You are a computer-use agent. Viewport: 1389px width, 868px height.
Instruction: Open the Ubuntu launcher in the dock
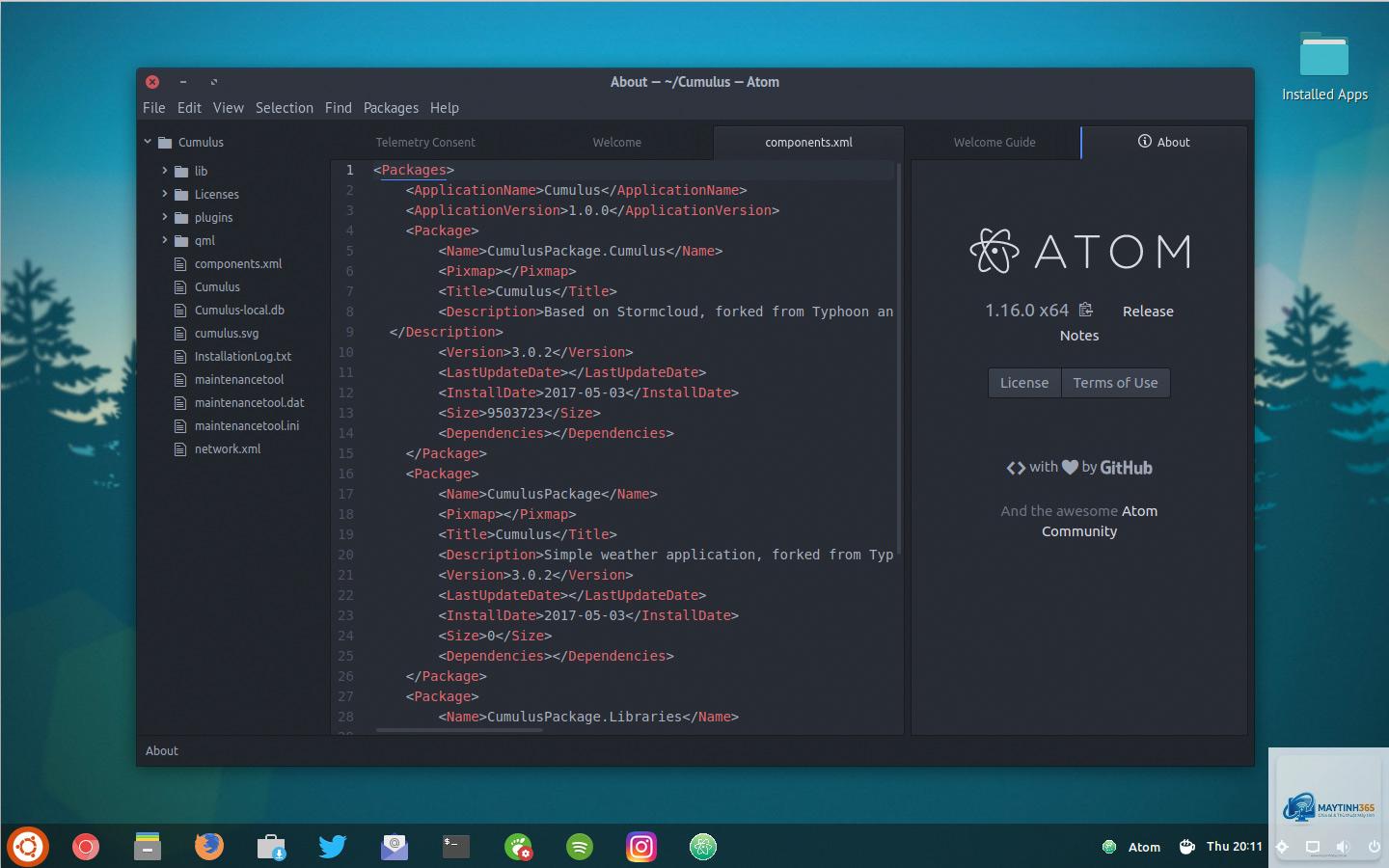[27, 847]
